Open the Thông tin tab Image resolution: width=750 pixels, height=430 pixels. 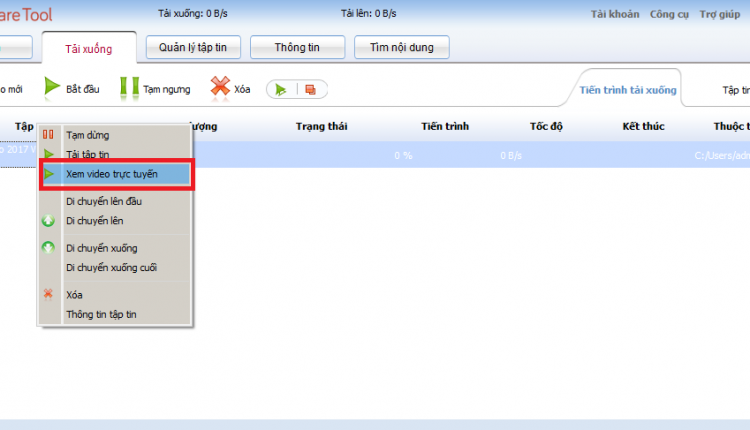tap(297, 47)
